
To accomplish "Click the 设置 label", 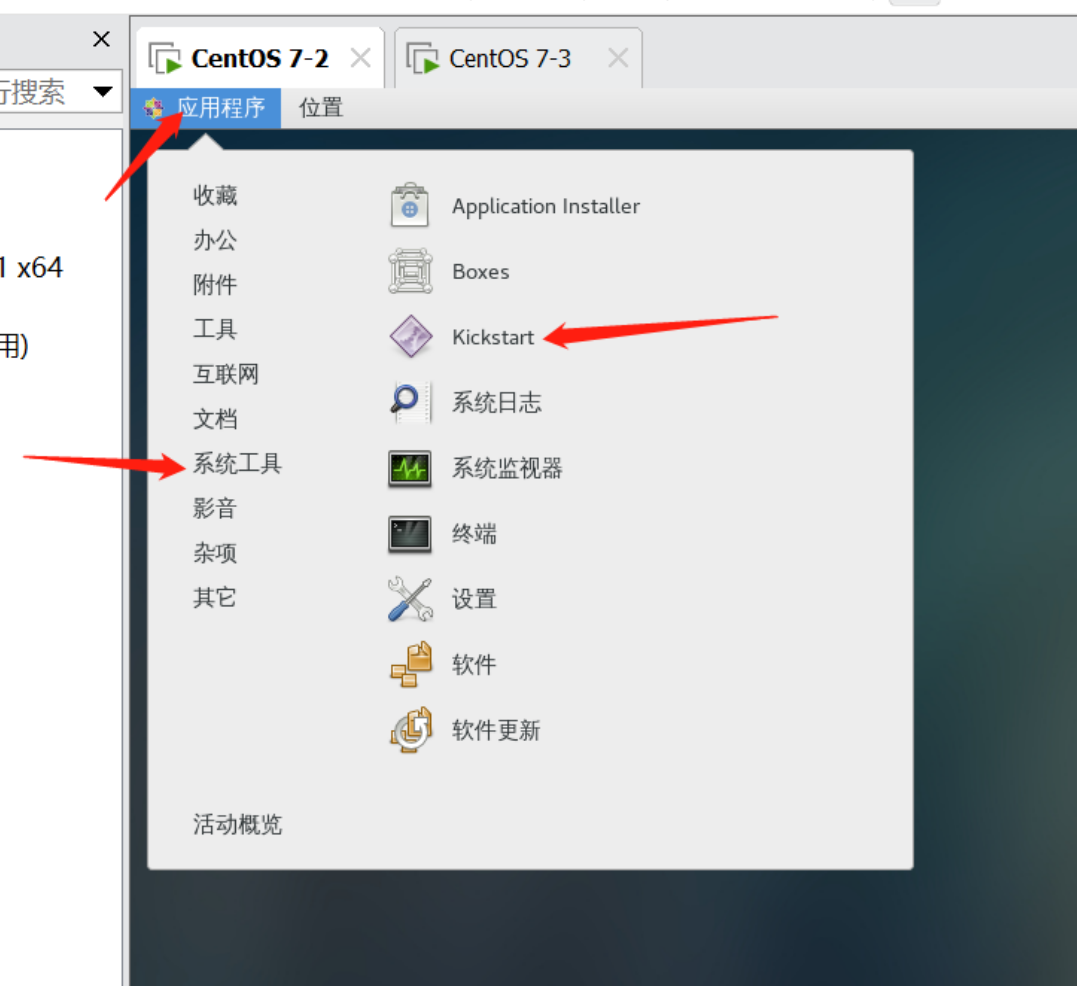I will coord(474,599).
